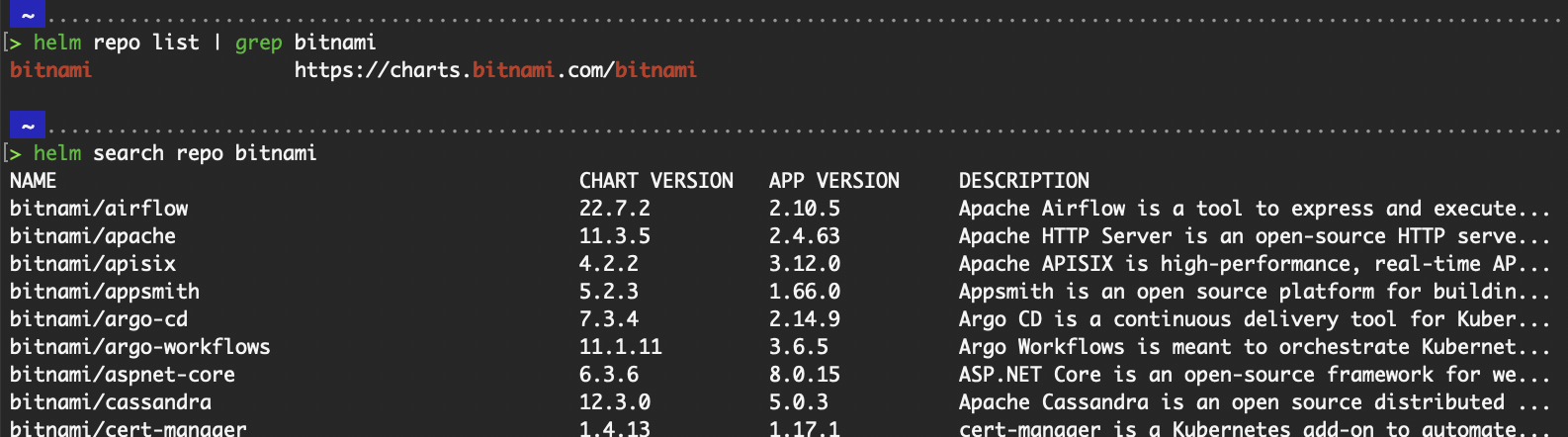Click airflow chart version 22.7.2

pos(615,209)
